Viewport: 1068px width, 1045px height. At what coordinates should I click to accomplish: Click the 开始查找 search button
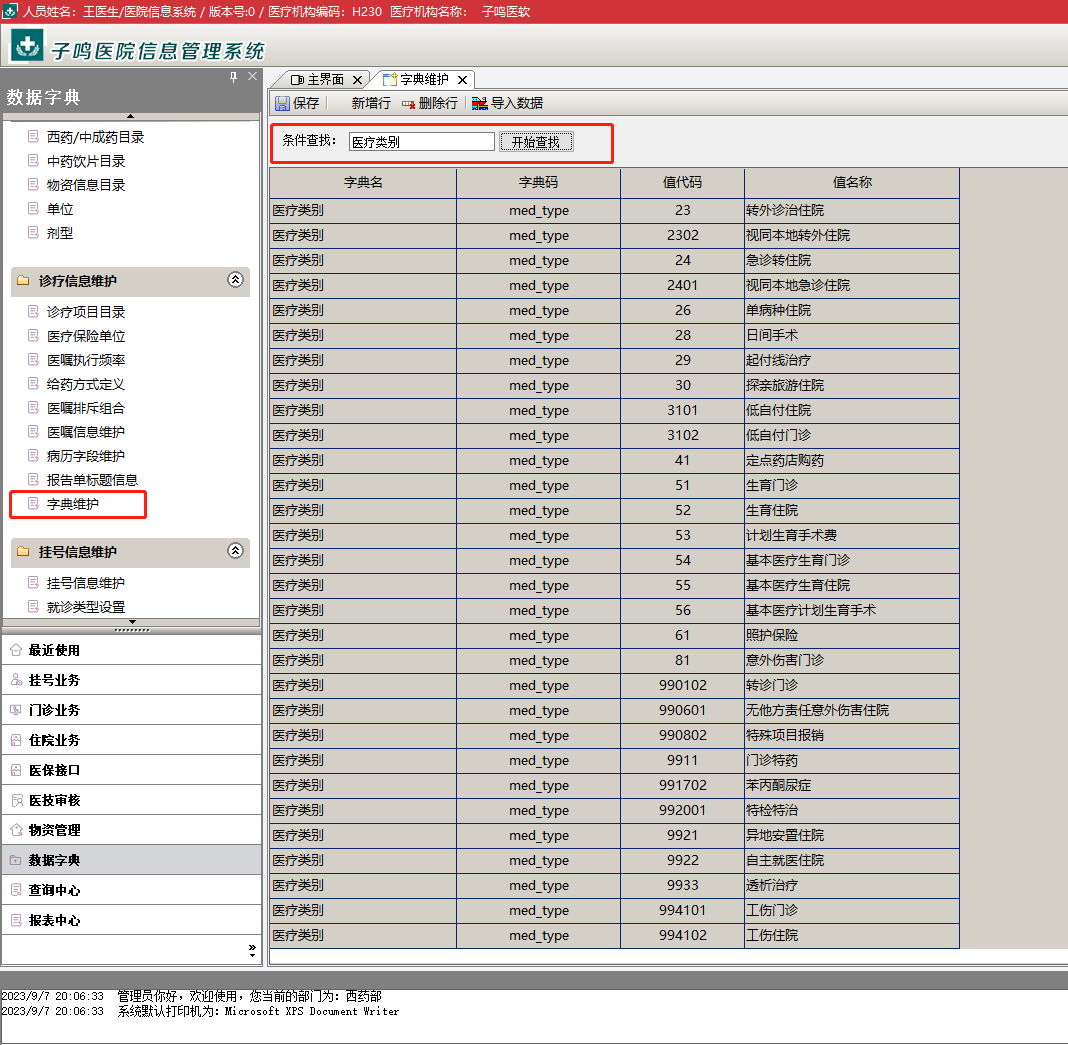click(x=536, y=142)
